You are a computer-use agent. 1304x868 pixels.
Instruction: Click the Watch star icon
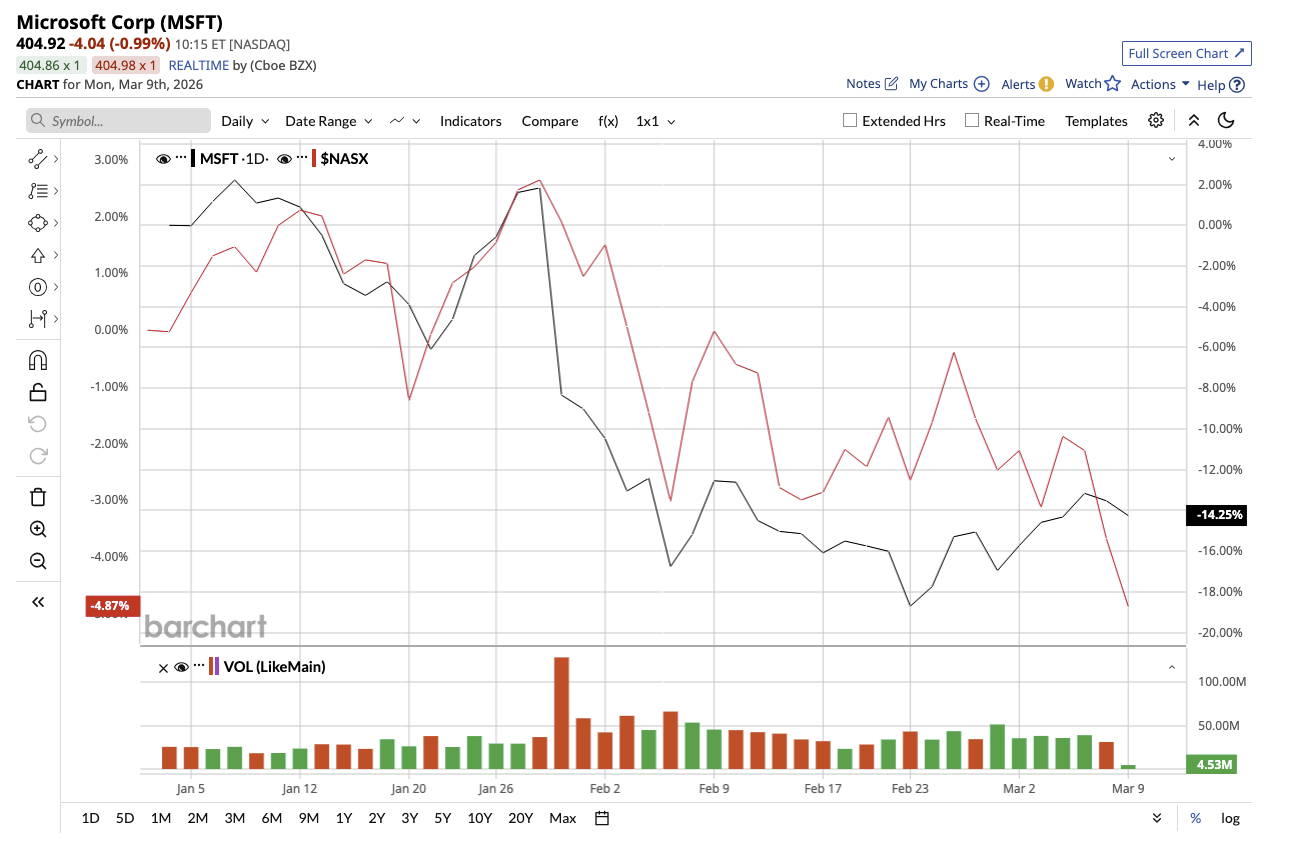point(1112,84)
